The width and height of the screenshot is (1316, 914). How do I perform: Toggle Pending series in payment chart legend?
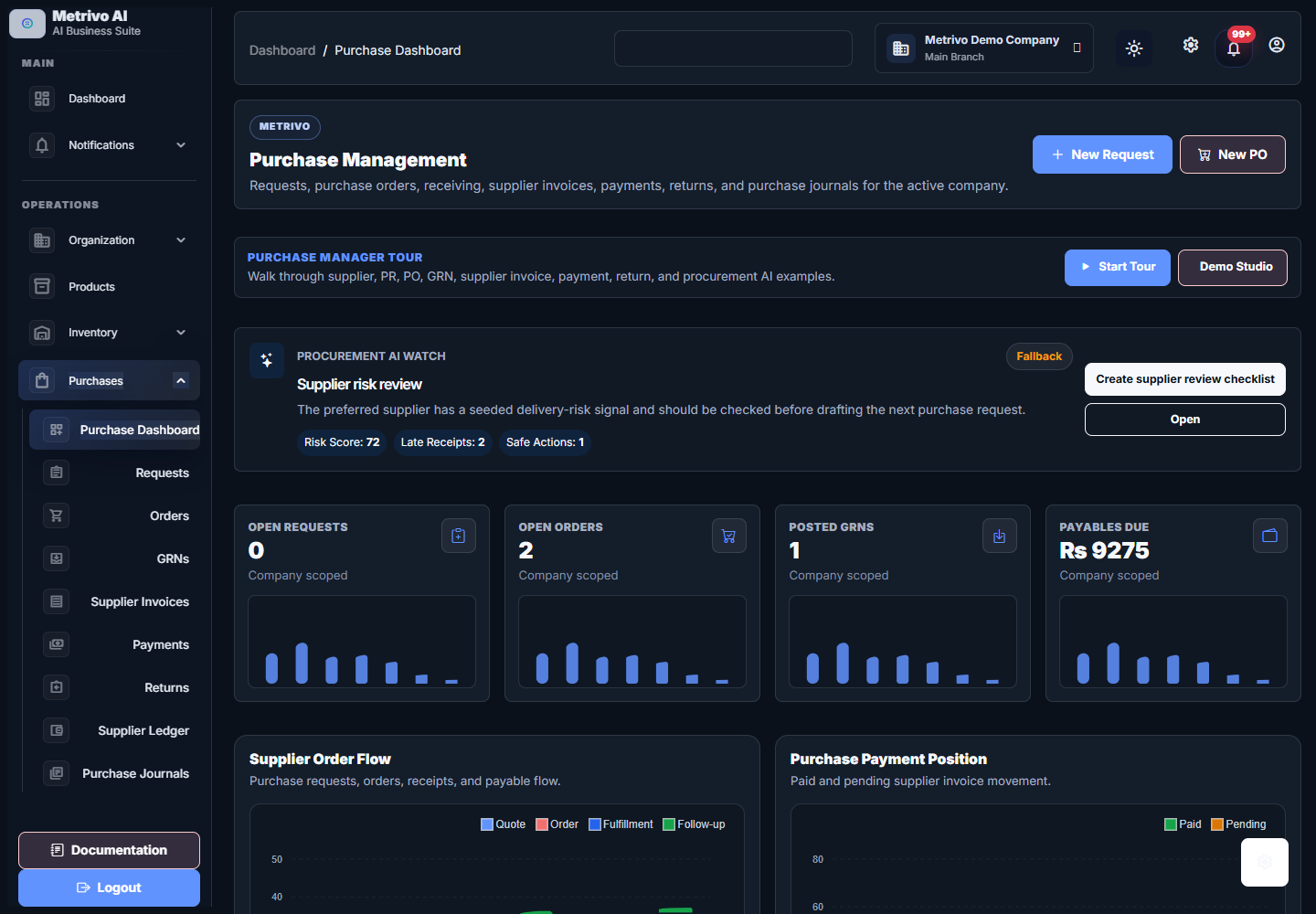[1239, 824]
